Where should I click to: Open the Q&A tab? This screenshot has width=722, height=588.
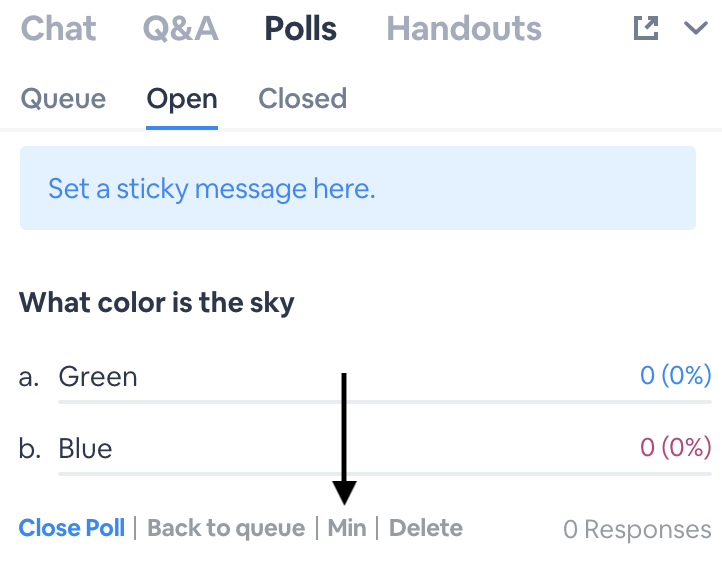coord(180,29)
